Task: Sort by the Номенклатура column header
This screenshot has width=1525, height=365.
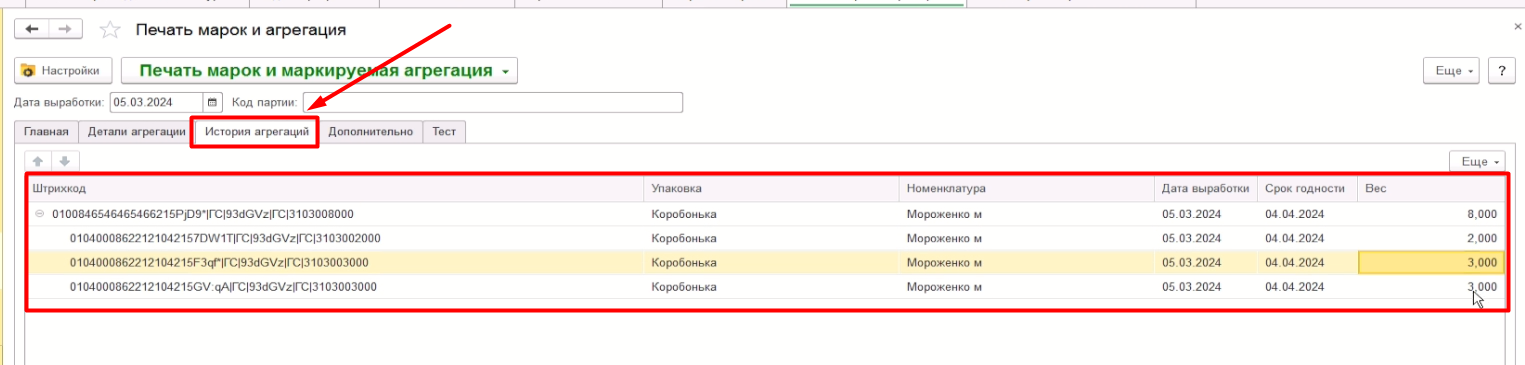Action: [1026, 188]
